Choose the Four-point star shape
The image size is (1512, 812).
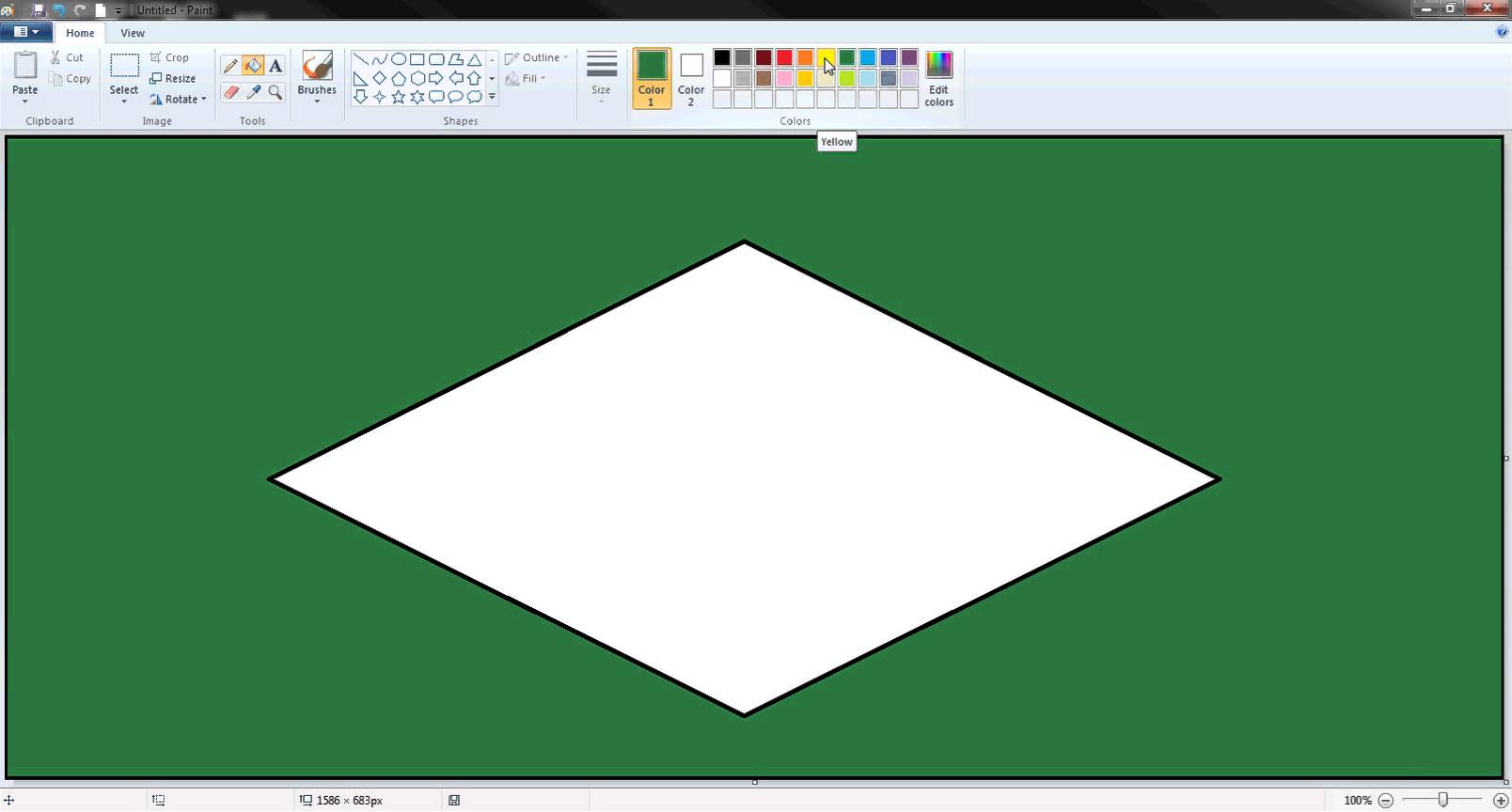coord(379,97)
